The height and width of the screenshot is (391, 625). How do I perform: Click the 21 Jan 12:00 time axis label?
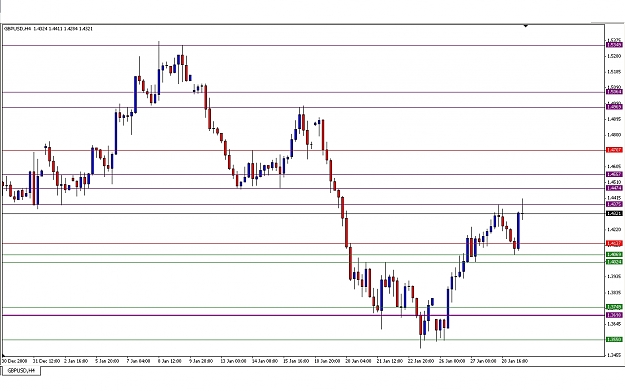click(x=389, y=361)
